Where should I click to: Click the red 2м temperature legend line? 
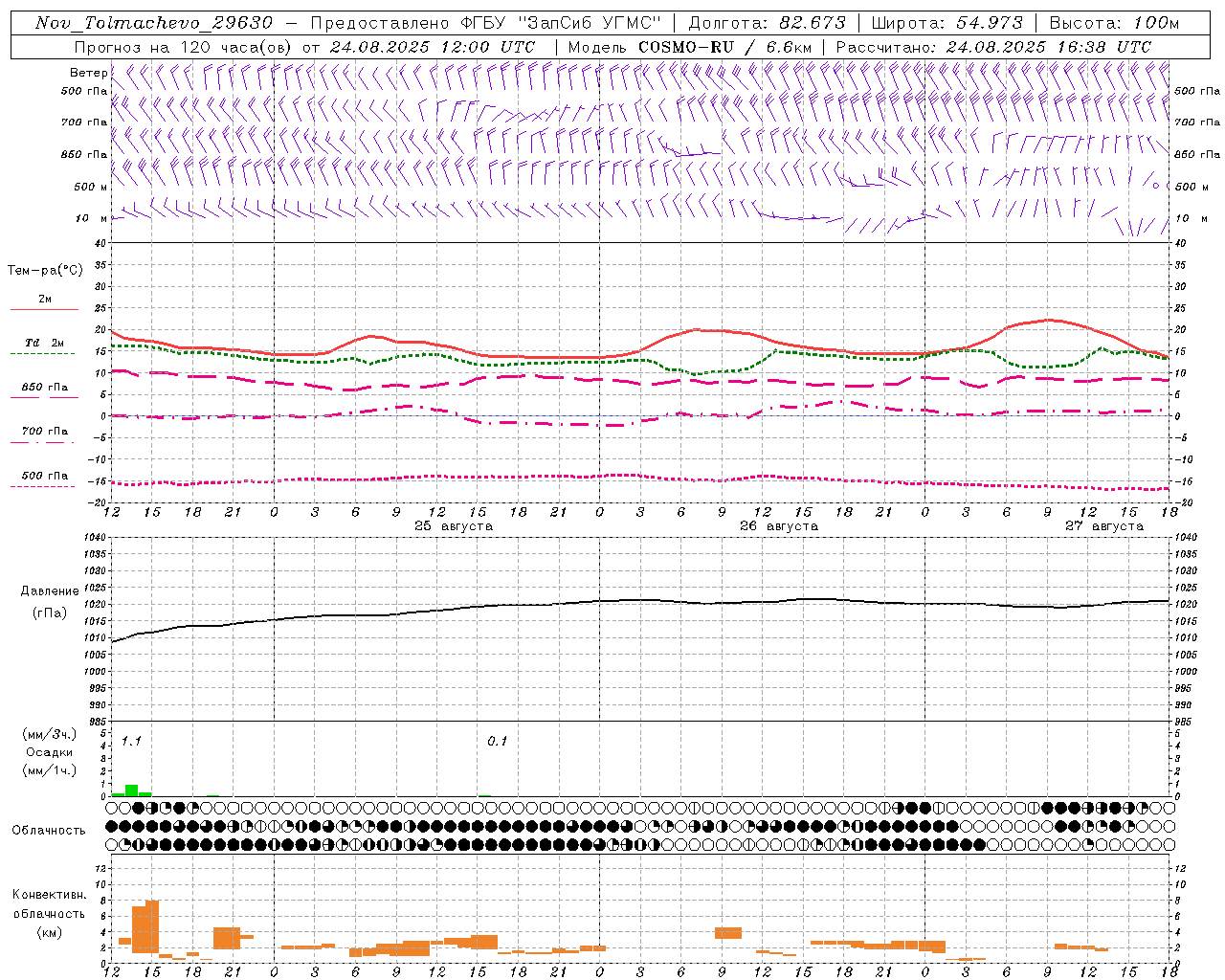tap(44, 309)
